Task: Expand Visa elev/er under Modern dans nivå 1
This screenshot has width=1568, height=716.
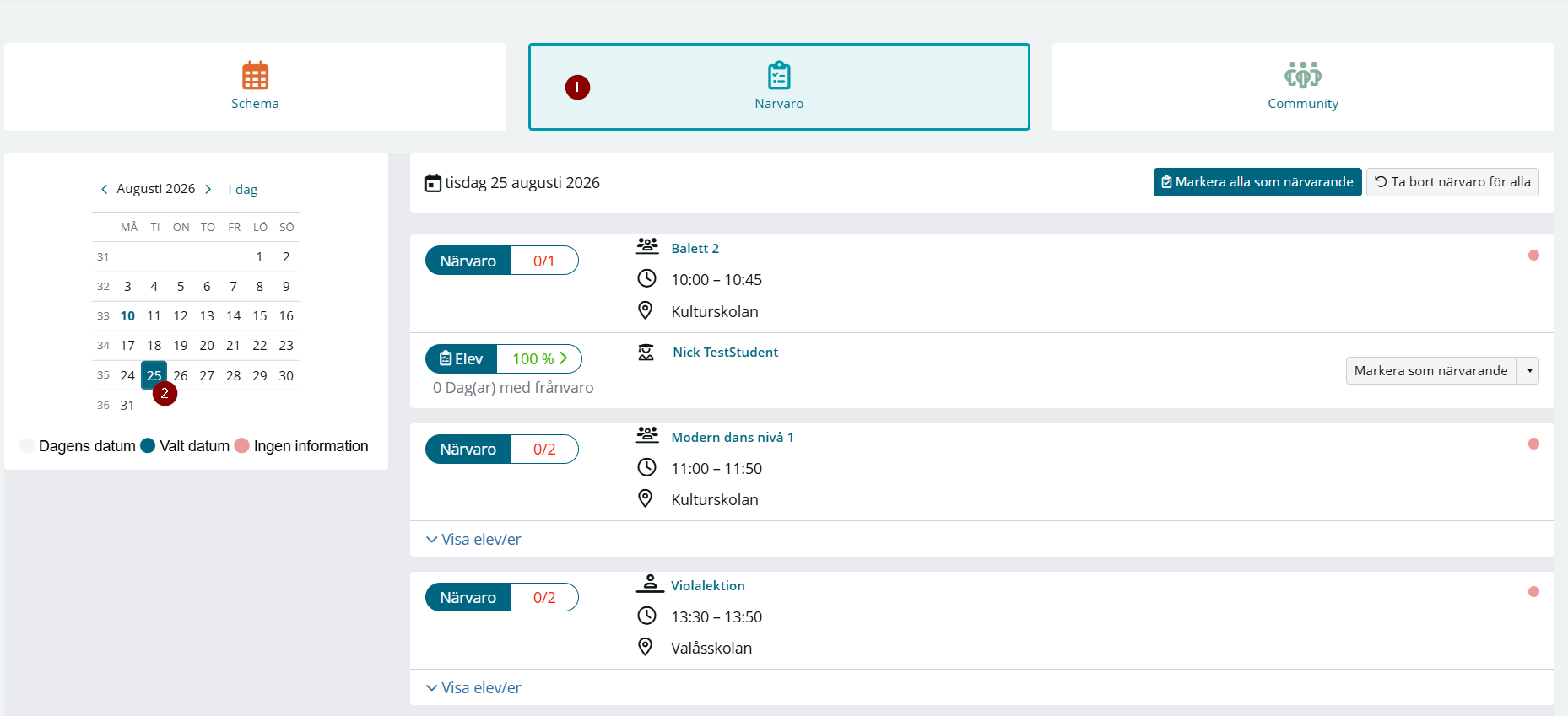Action: click(x=473, y=540)
